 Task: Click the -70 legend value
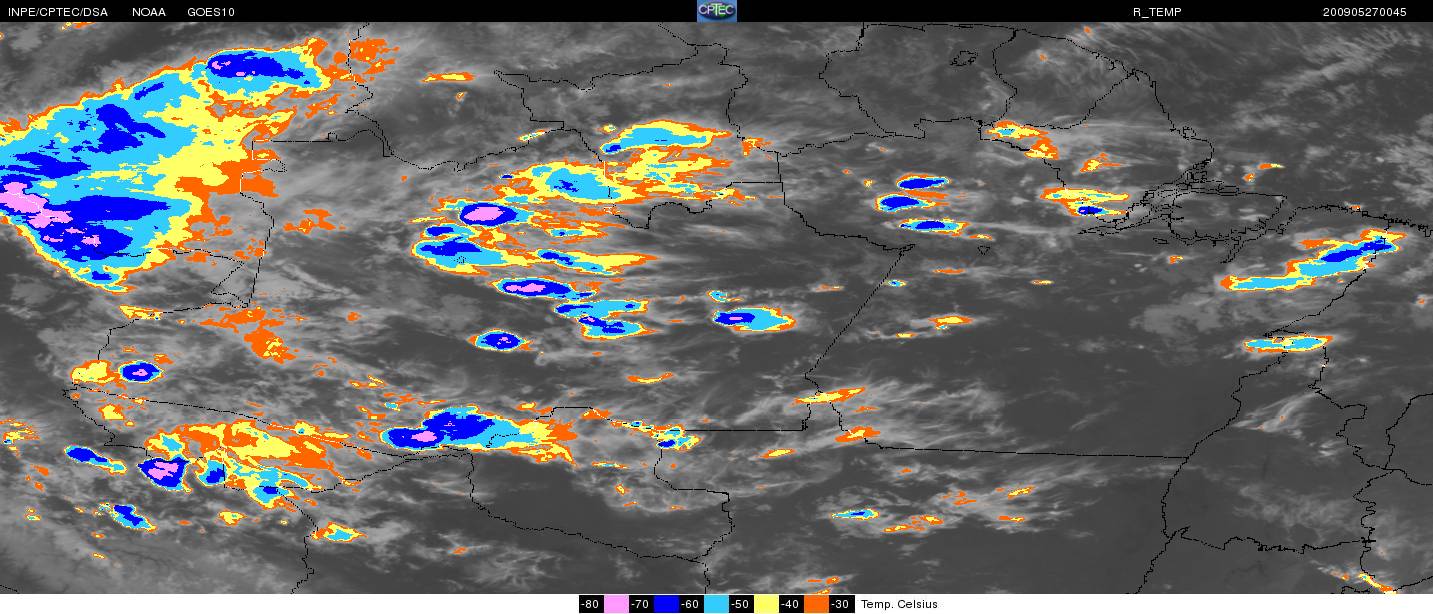point(641,604)
